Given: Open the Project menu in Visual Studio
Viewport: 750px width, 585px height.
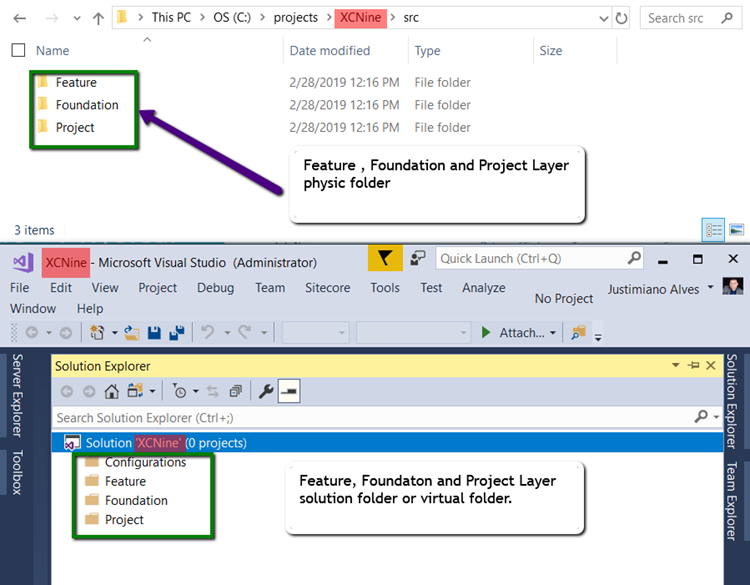Looking at the screenshot, I should click(157, 287).
